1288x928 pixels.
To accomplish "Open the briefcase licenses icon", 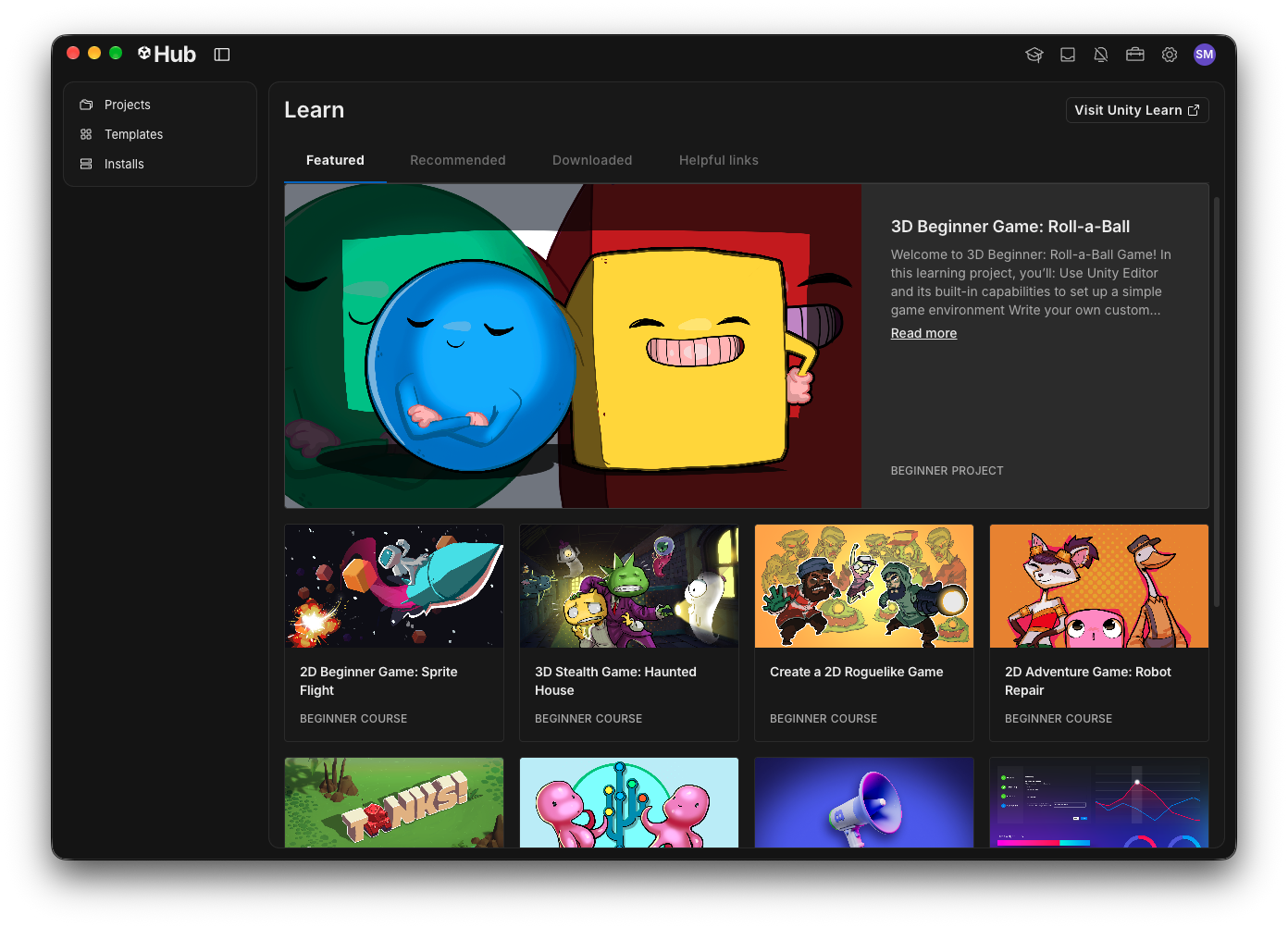I will point(1135,55).
